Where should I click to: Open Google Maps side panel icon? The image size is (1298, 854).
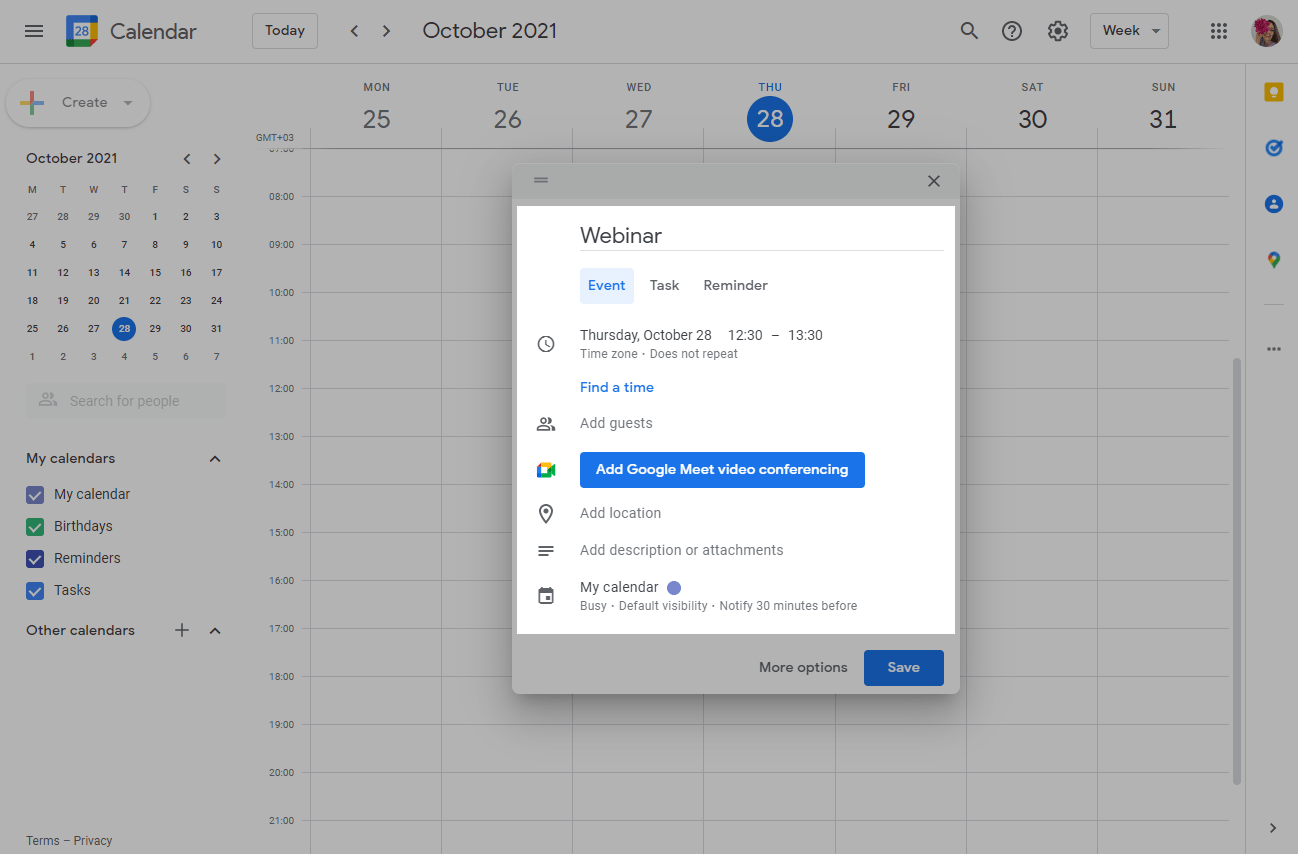[x=1273, y=260]
